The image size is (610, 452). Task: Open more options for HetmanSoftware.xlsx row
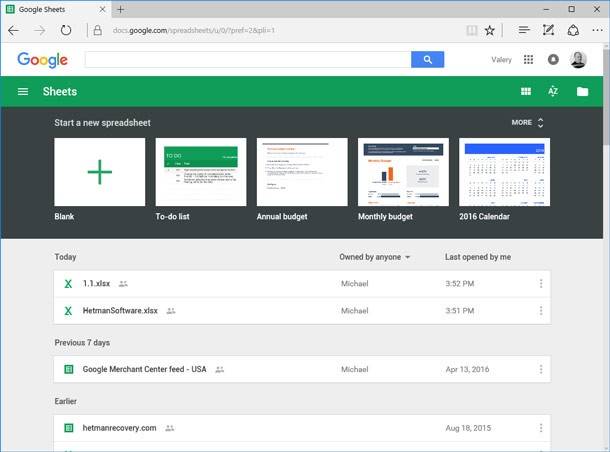click(x=541, y=311)
